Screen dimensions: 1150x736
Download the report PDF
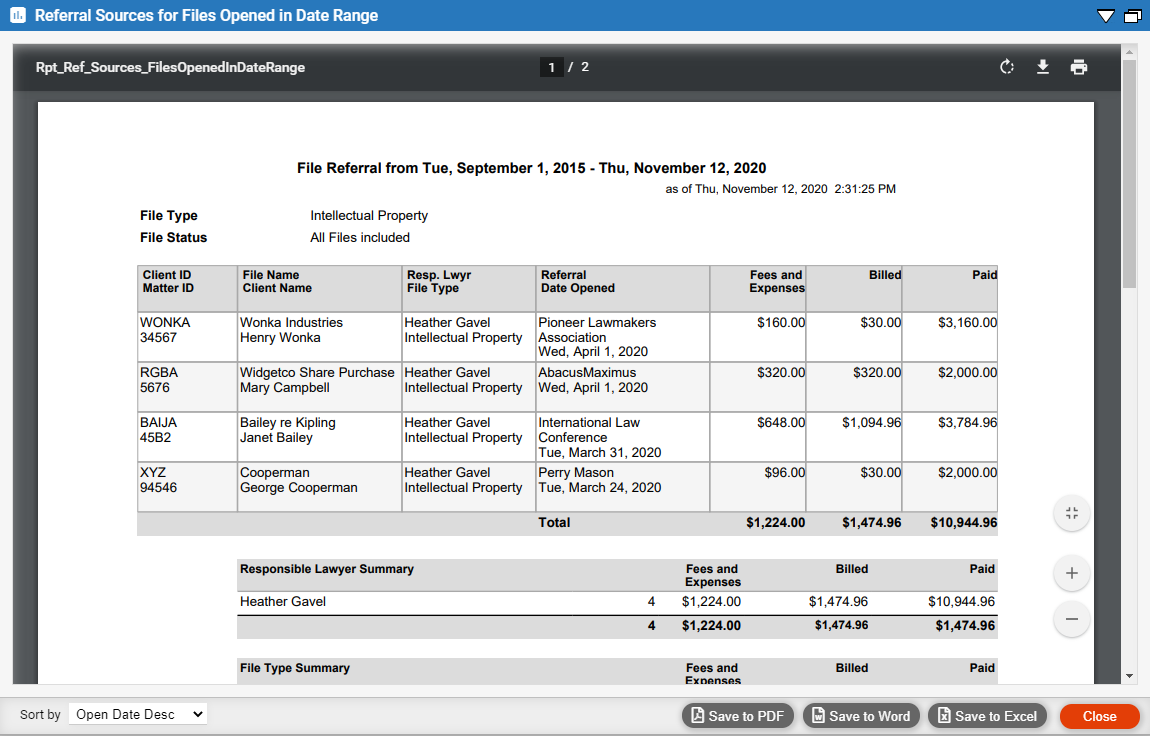pyautogui.click(x=1042, y=67)
